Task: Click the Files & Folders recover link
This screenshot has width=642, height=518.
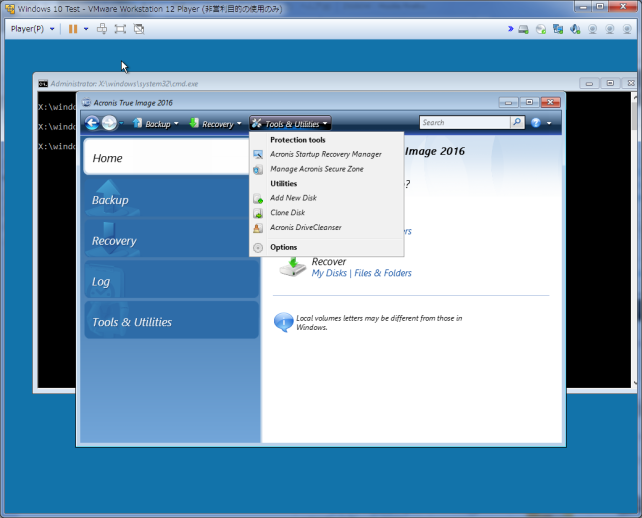Action: (383, 273)
